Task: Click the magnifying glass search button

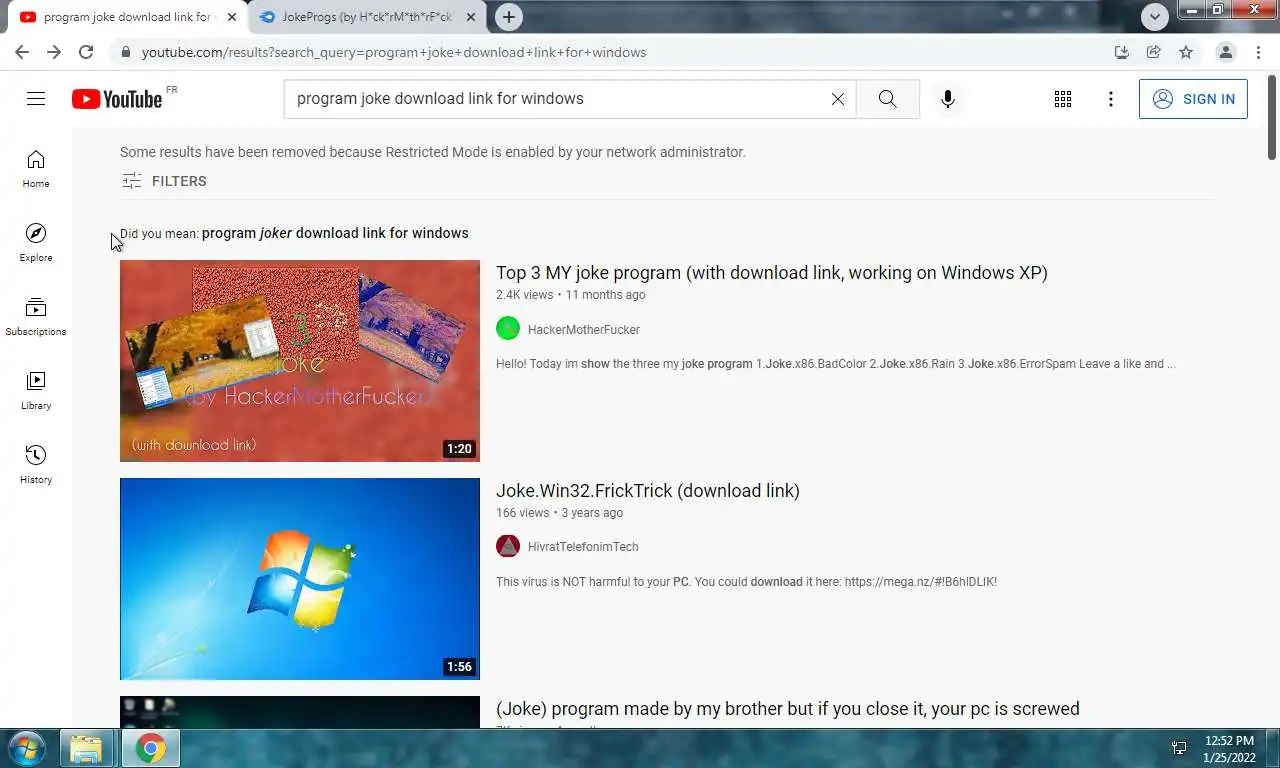Action: [887, 99]
